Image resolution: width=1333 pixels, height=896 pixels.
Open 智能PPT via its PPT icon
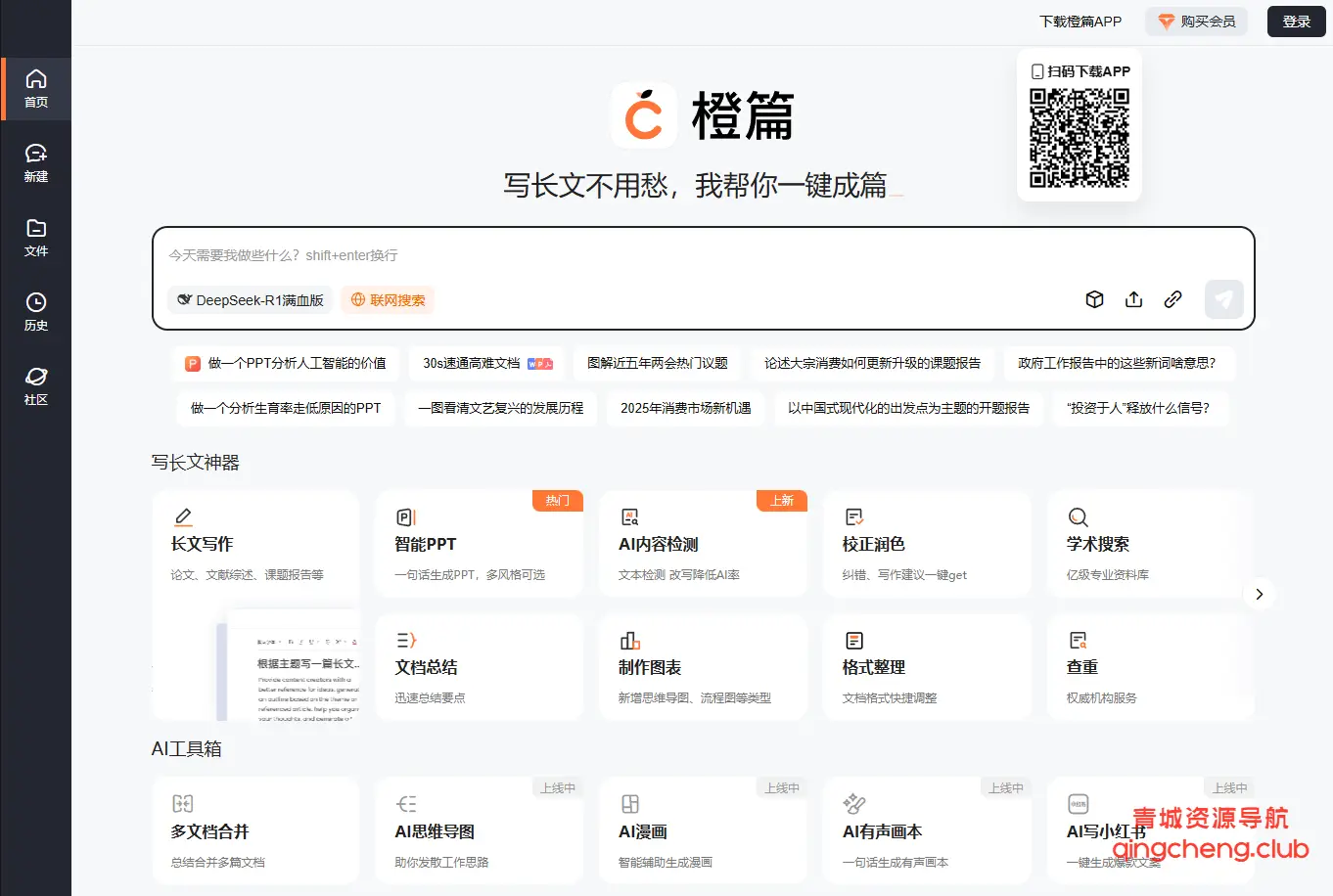[x=406, y=516]
